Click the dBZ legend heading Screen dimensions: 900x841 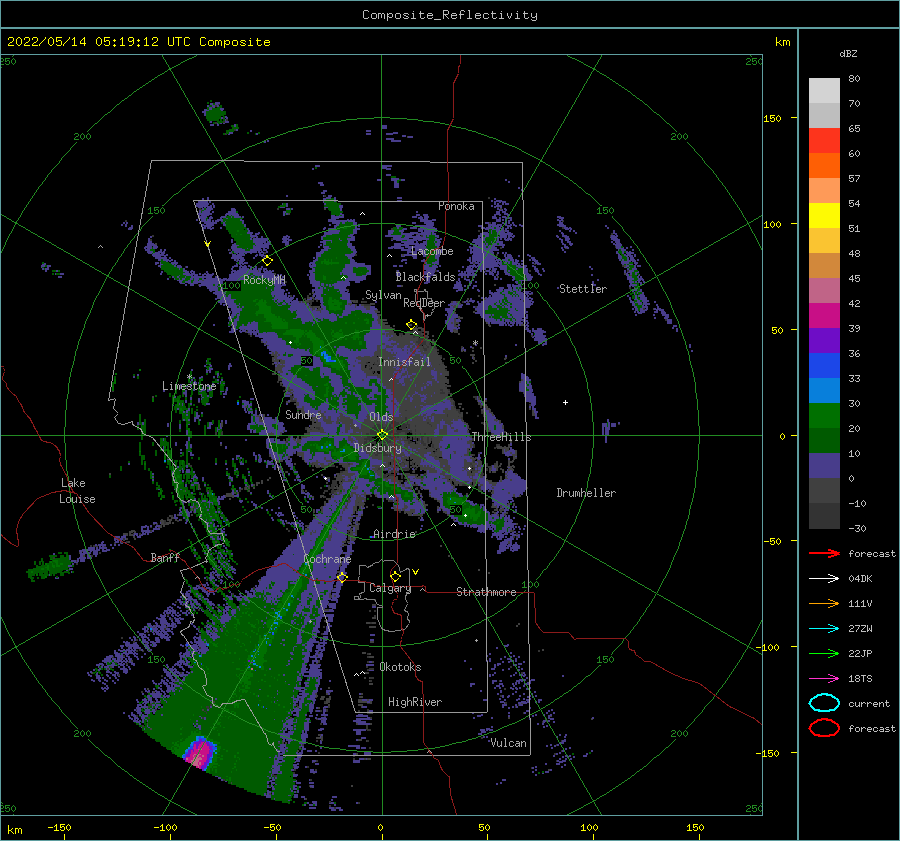point(848,53)
